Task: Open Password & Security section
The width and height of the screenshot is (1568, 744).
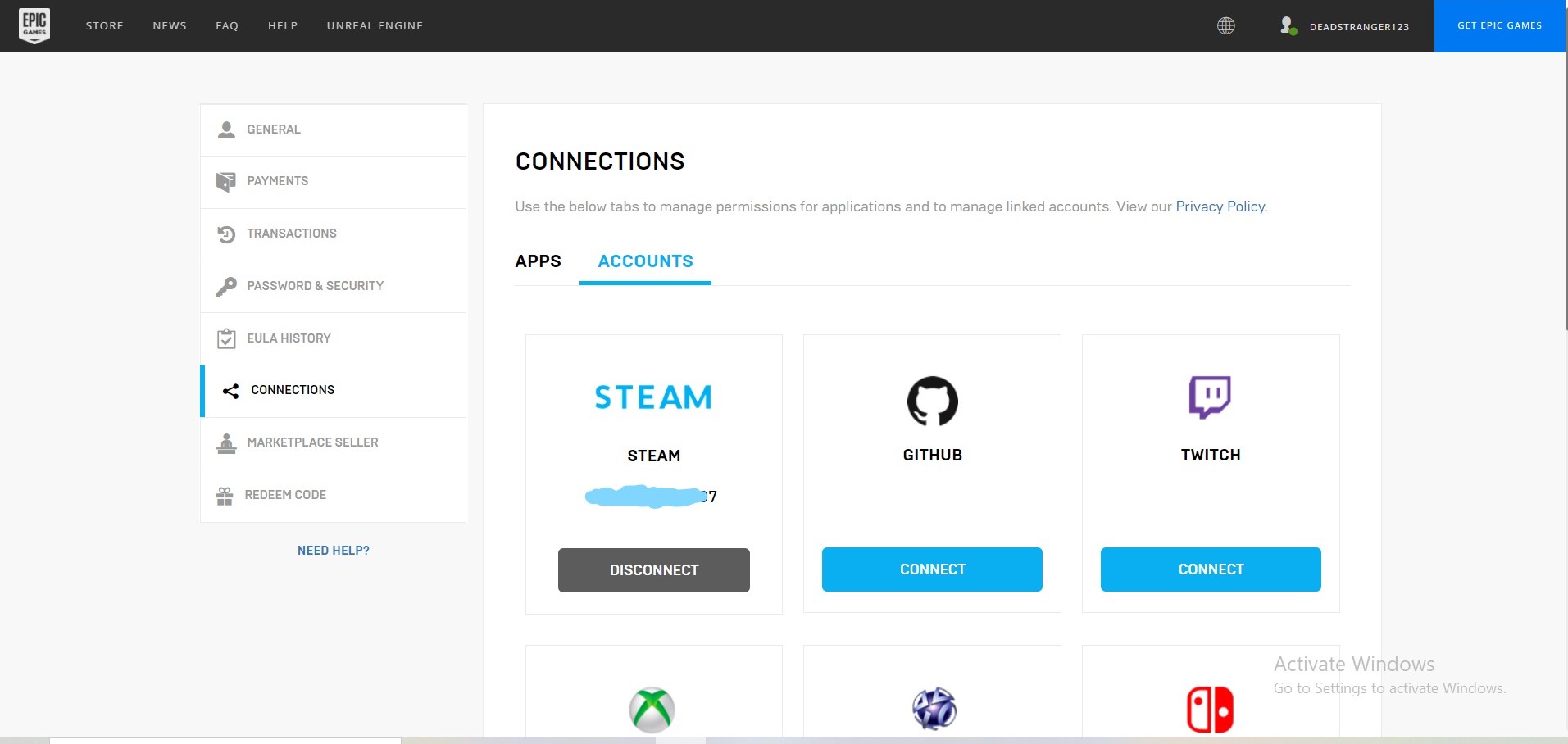Action: click(333, 287)
